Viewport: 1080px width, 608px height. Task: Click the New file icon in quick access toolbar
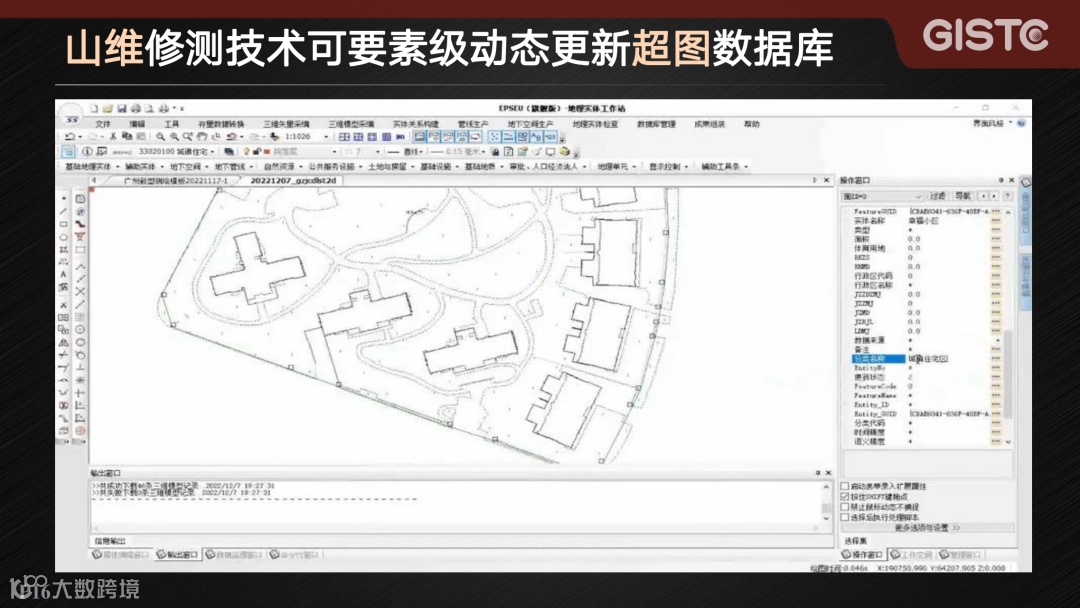[x=94, y=108]
